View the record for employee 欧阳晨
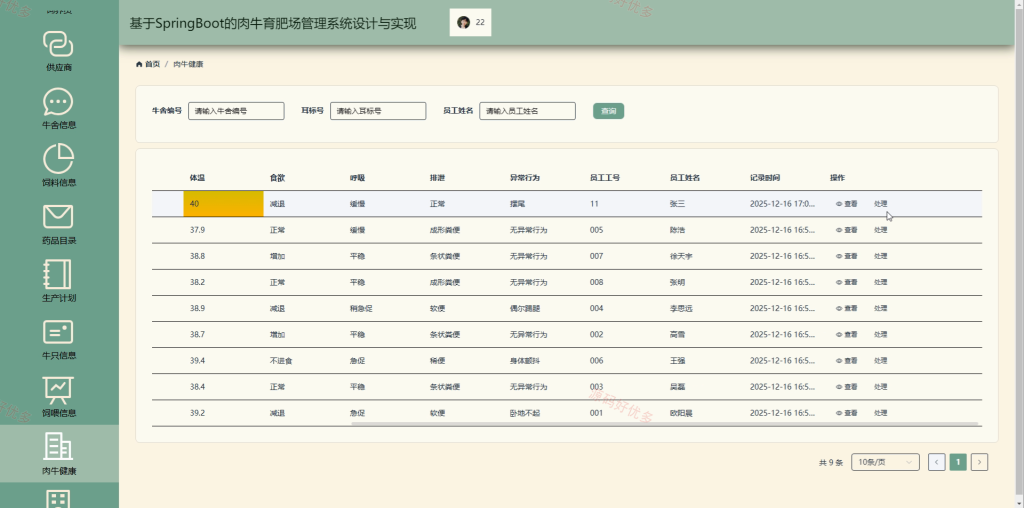 [x=846, y=413]
